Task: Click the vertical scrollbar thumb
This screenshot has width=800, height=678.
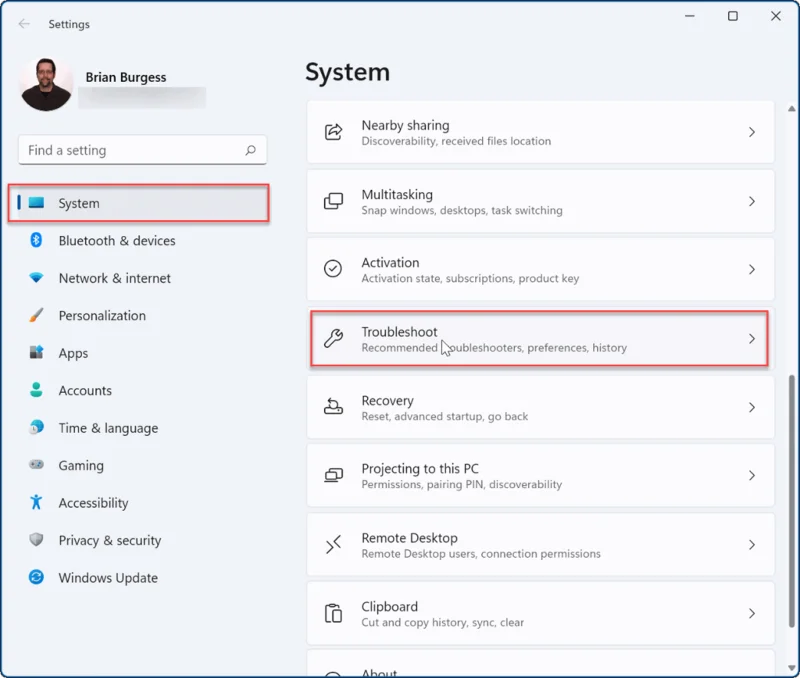Action: pyautogui.click(x=791, y=501)
